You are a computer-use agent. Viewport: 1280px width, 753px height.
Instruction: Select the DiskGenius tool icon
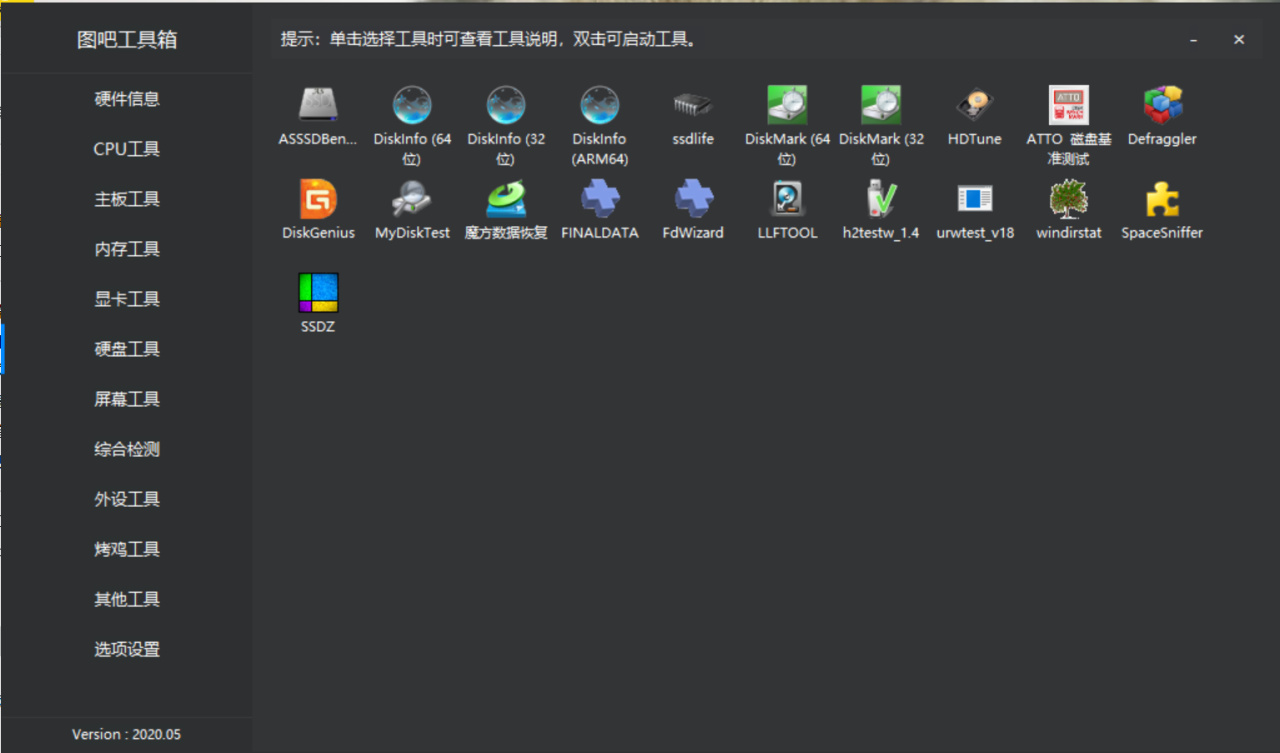click(x=318, y=199)
